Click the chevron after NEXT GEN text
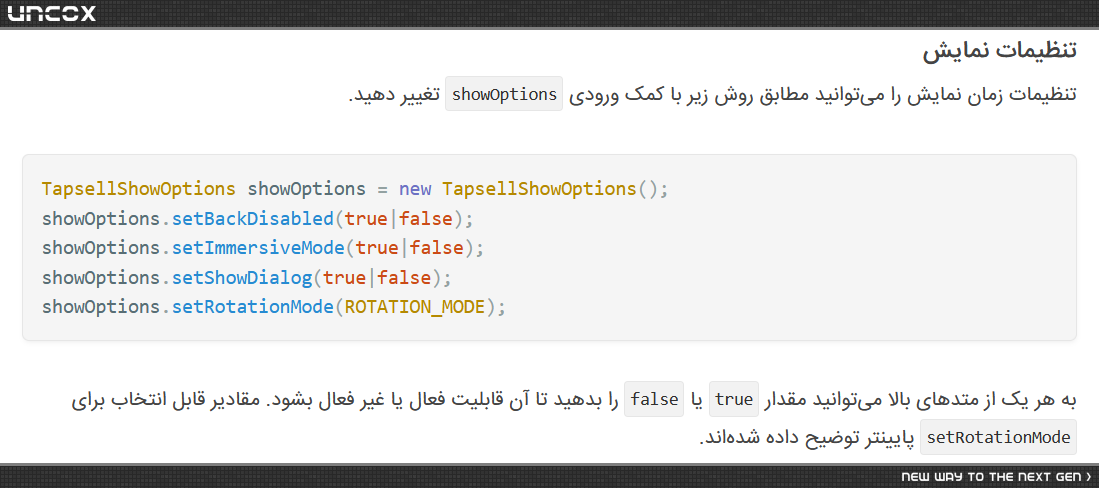The height and width of the screenshot is (488, 1099). [1088, 477]
